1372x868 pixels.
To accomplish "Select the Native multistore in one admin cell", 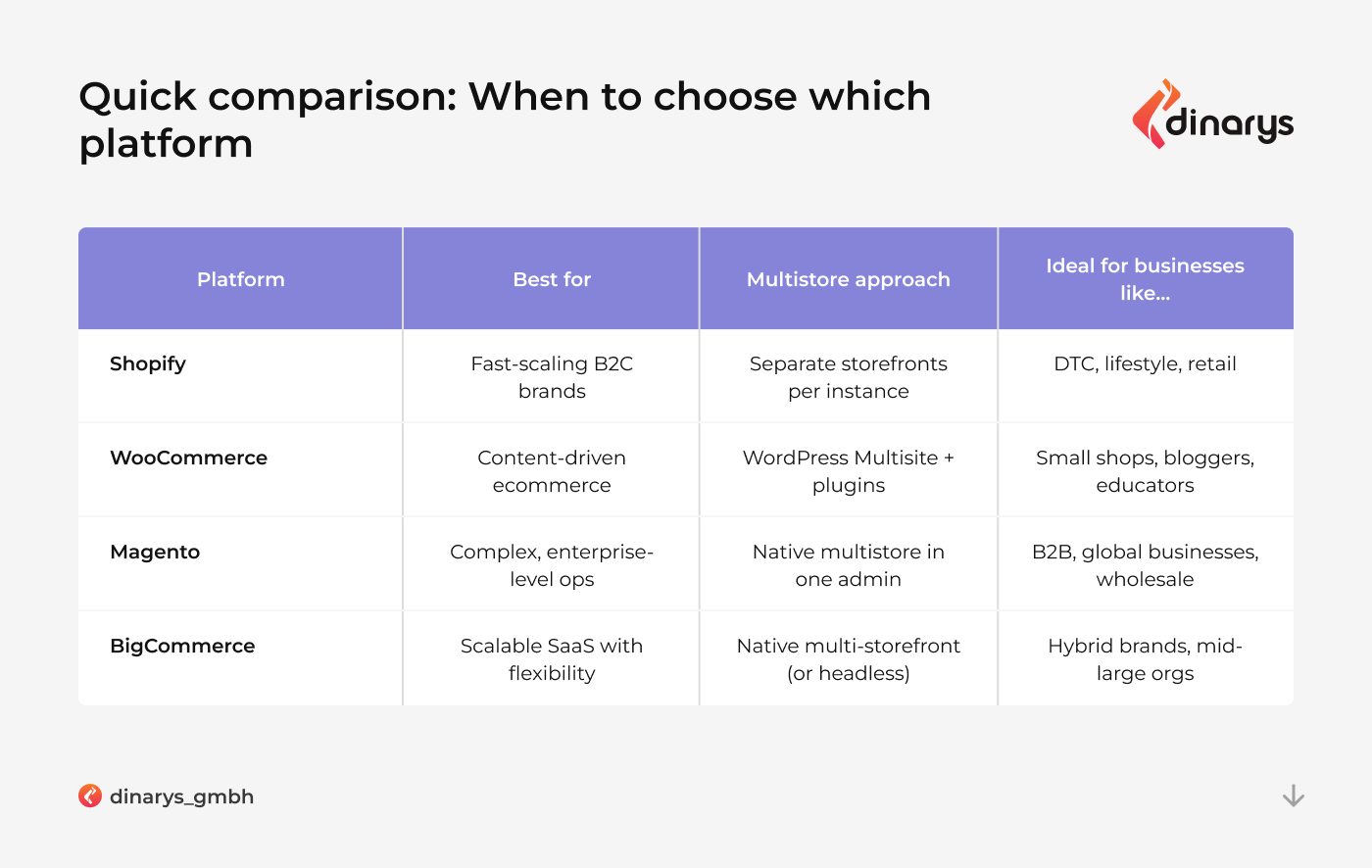I will [849, 565].
